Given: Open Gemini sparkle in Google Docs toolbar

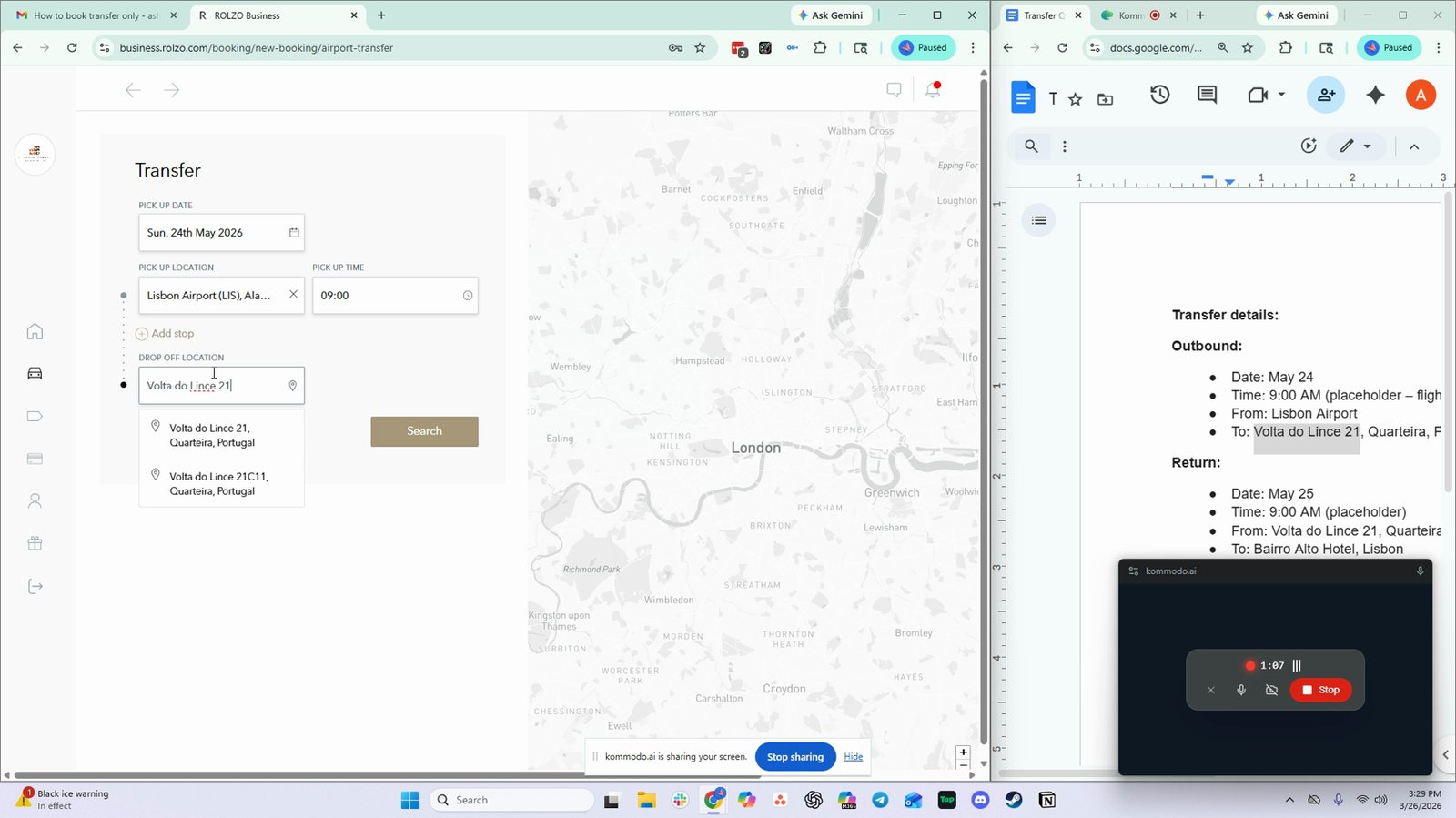Looking at the screenshot, I should tap(1375, 95).
